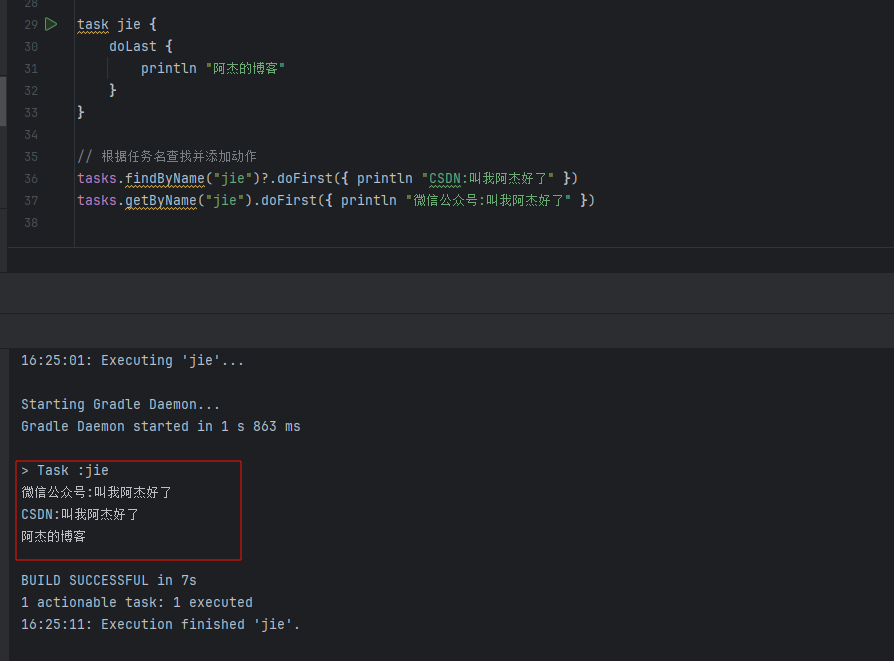
Task: Click the "> Task :jie" console line
Action: point(65,471)
